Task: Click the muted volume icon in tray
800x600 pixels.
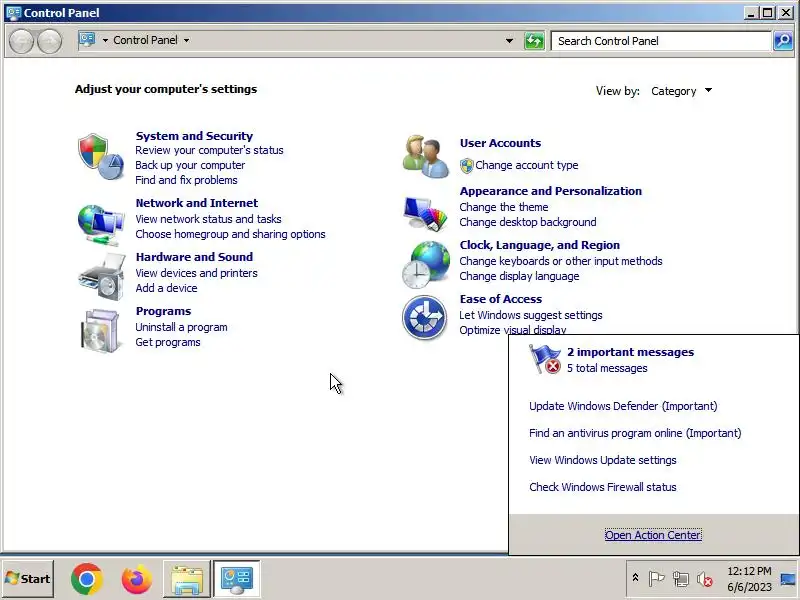Action: pyautogui.click(x=705, y=579)
